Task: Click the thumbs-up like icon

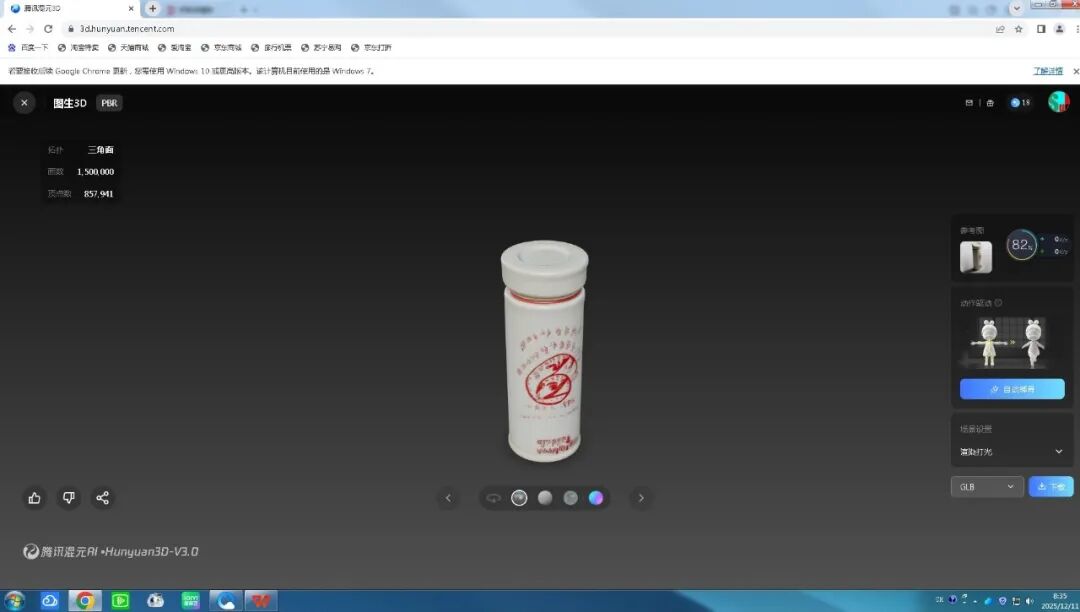Action: (34, 498)
